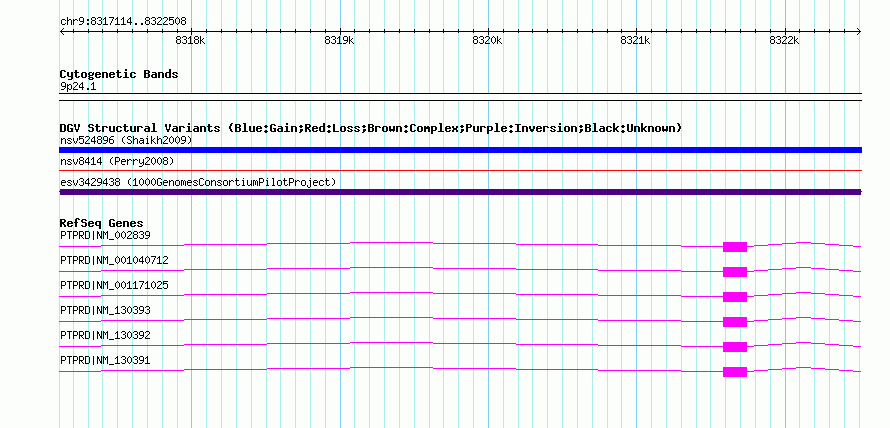
Task: Click the left arrowhead of the ruler
Action: click(62, 32)
